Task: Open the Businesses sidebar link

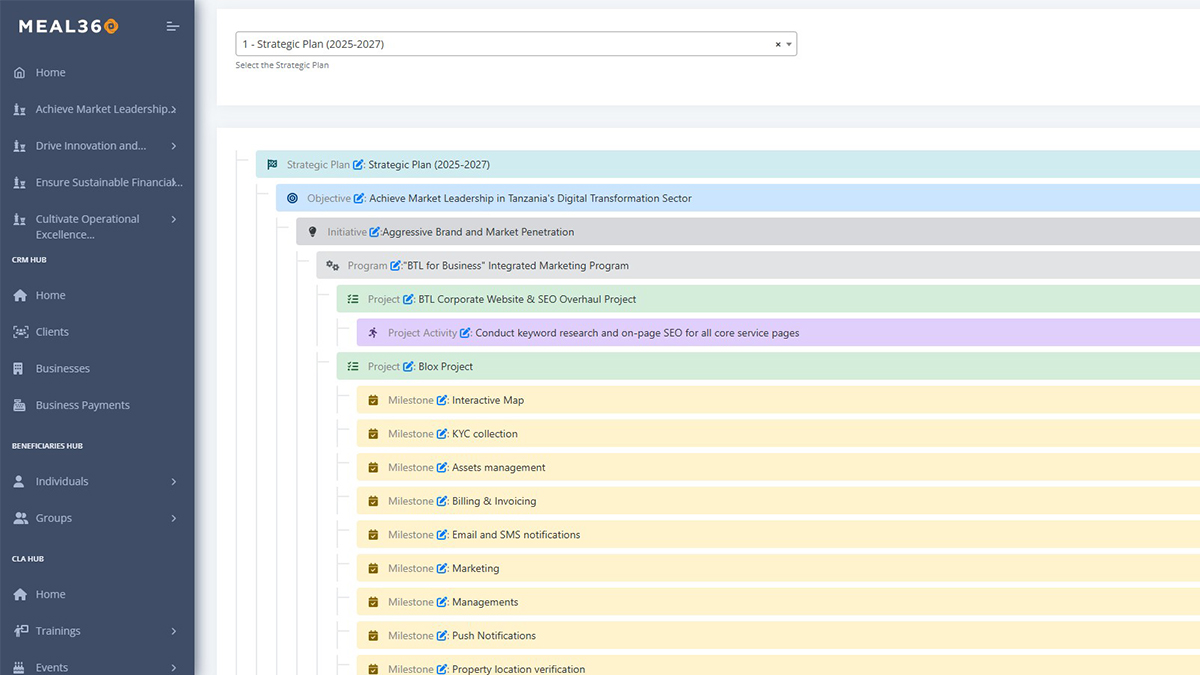Action: pos(62,369)
